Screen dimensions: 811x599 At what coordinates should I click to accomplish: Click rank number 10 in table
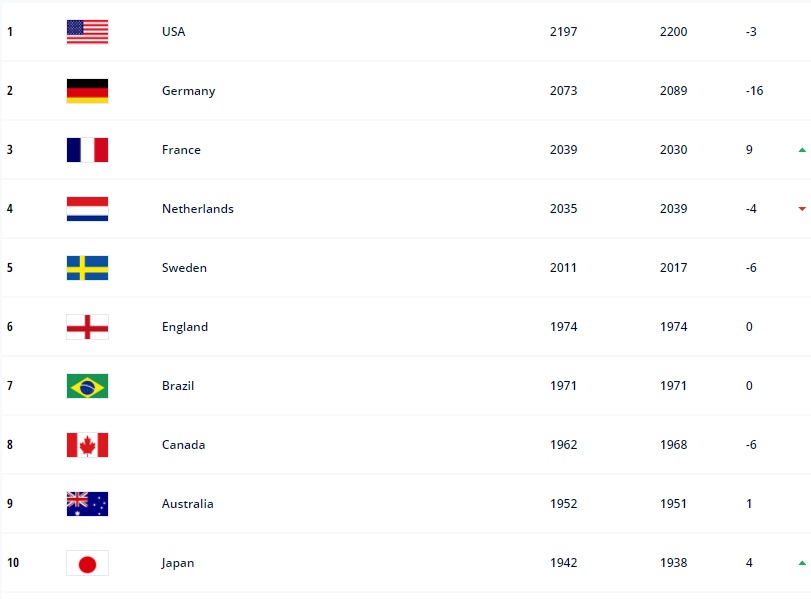pos(13,563)
